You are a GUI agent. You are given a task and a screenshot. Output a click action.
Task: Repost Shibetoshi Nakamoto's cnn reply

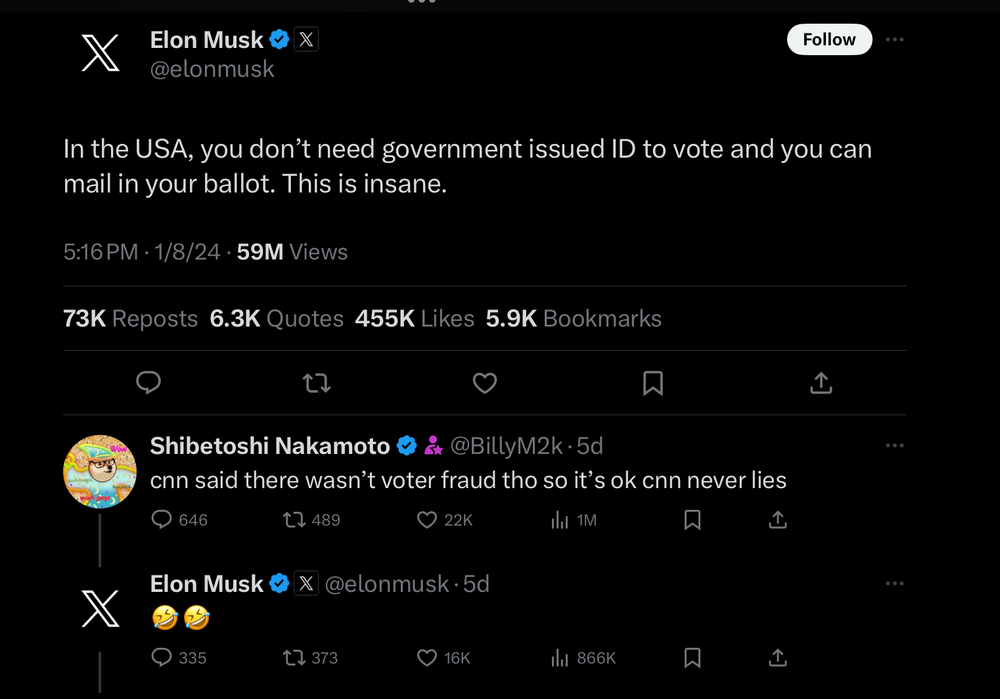tap(294, 520)
